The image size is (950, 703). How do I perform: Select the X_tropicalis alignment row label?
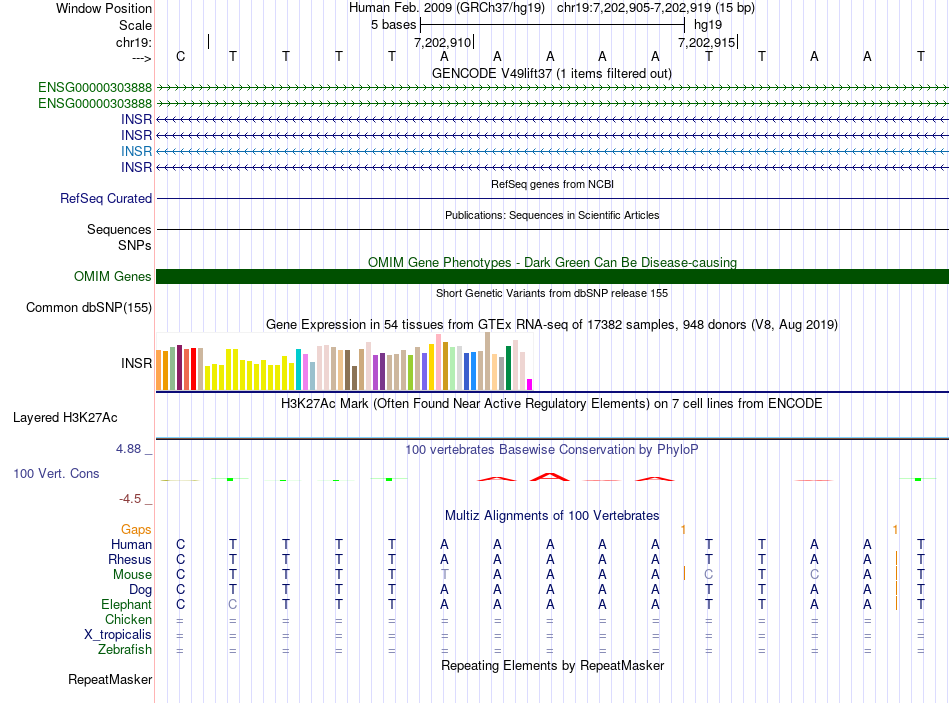coord(118,635)
